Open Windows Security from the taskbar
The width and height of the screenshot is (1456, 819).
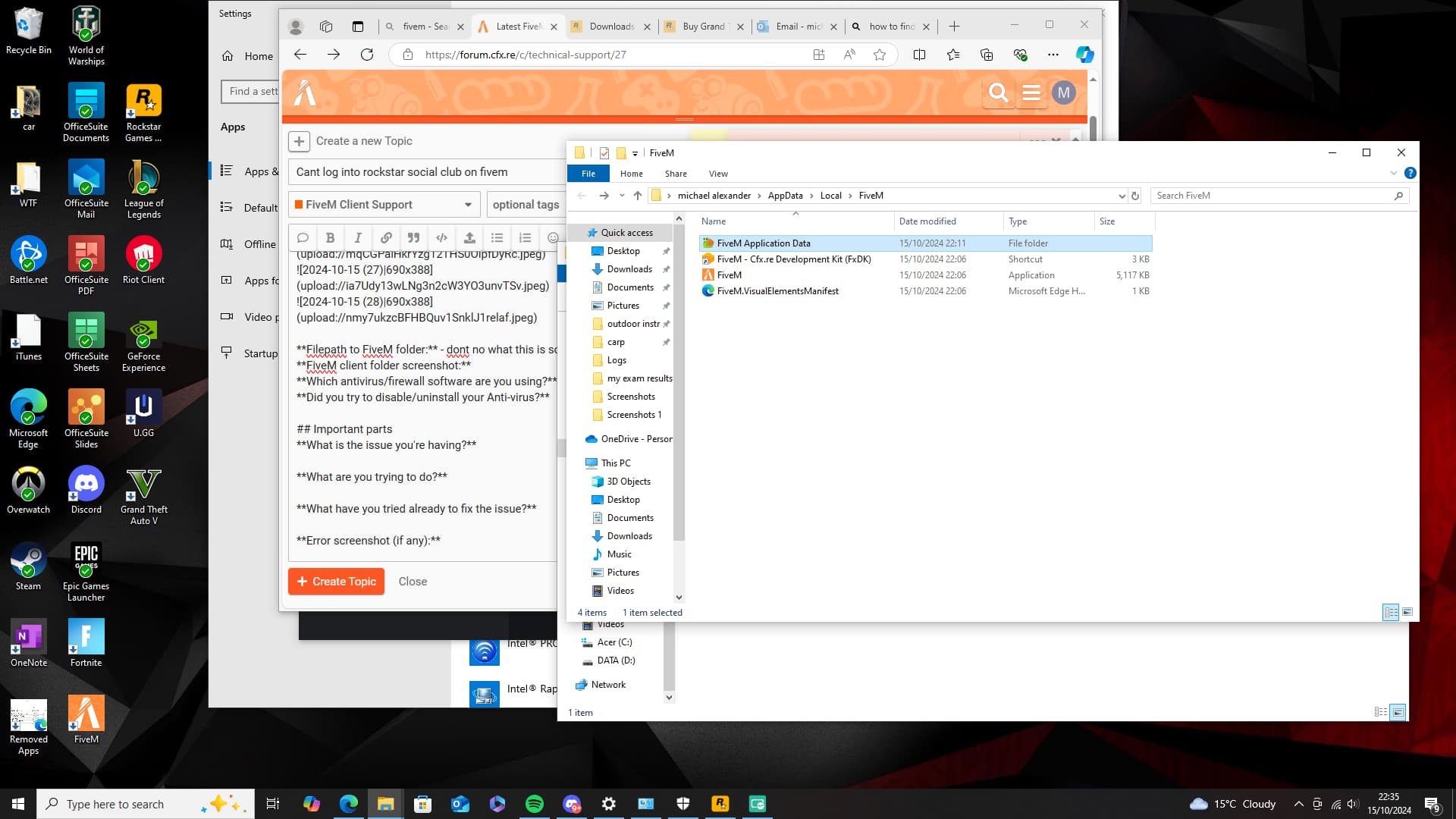682,804
